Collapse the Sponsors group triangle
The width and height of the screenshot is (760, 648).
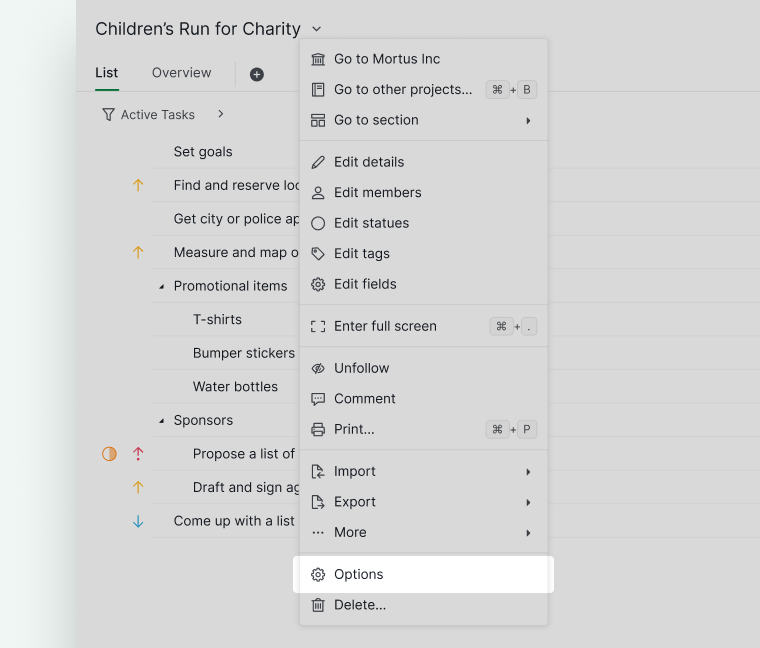pyautogui.click(x=162, y=421)
